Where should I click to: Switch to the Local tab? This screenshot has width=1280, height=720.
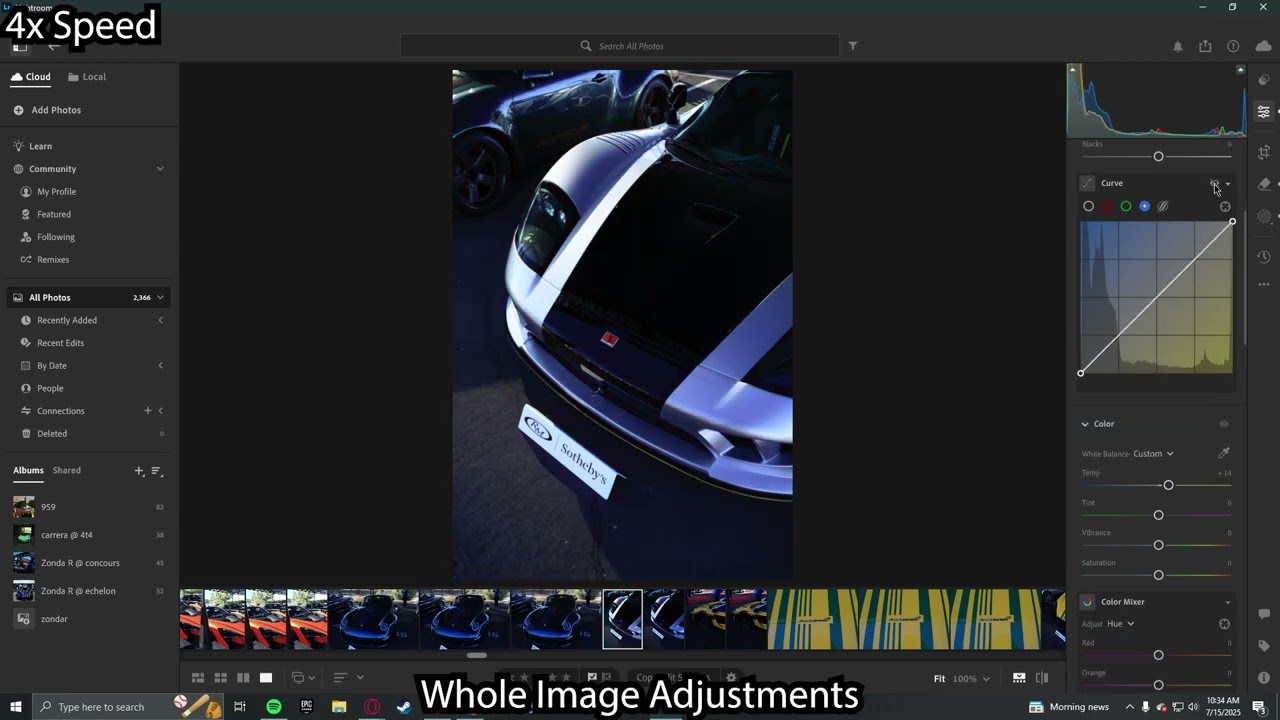87,77
